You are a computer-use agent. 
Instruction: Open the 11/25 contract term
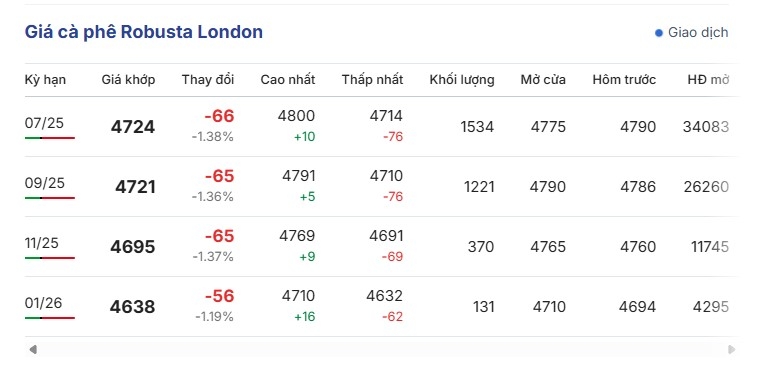coord(42,243)
